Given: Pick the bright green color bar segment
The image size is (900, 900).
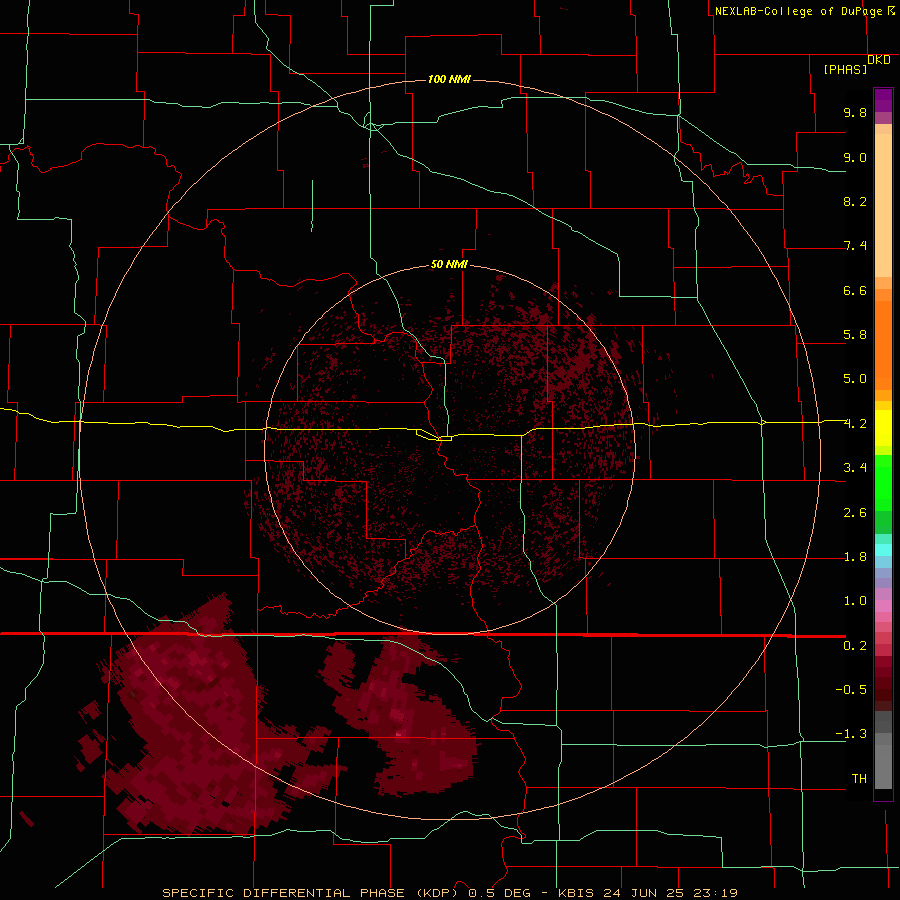Looking at the screenshot, I should [883, 482].
